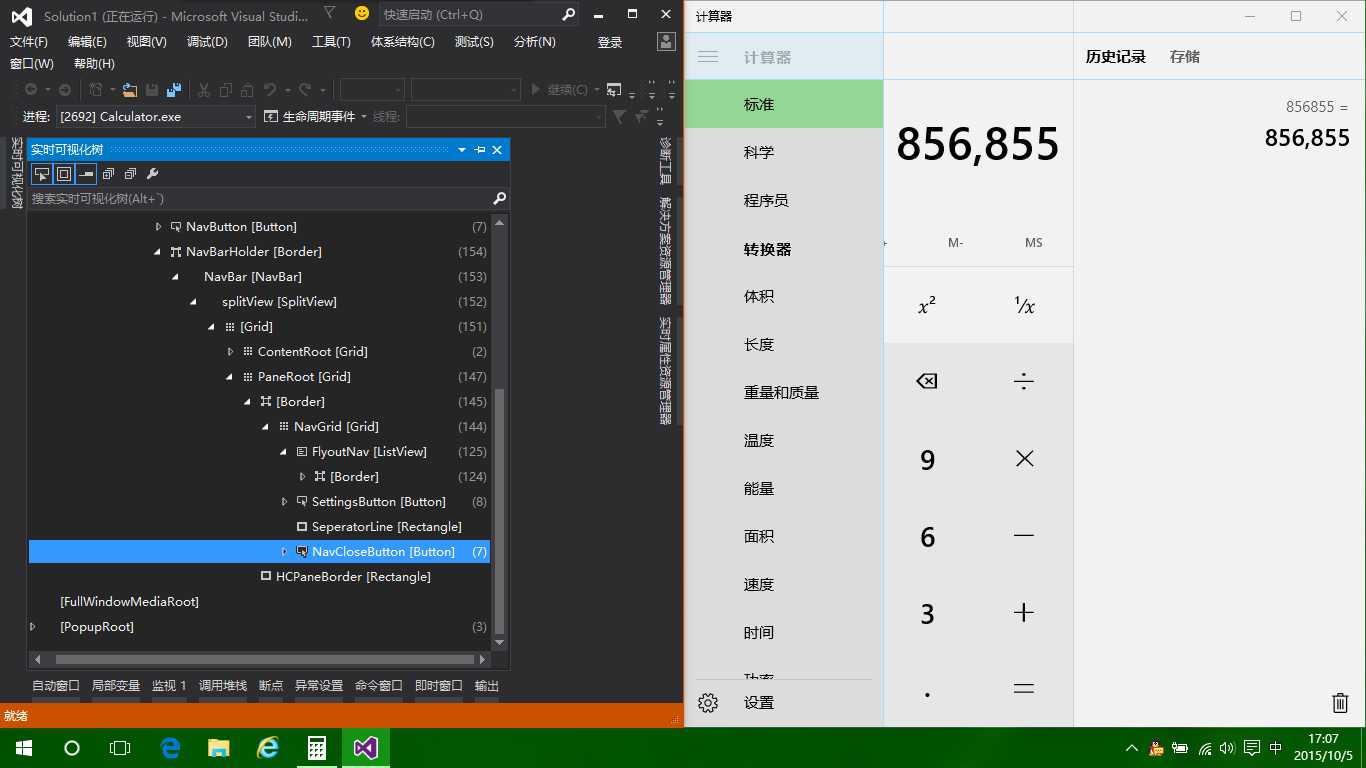Expand the SettingsButton [Button] node
1366x768 pixels.
click(284, 502)
